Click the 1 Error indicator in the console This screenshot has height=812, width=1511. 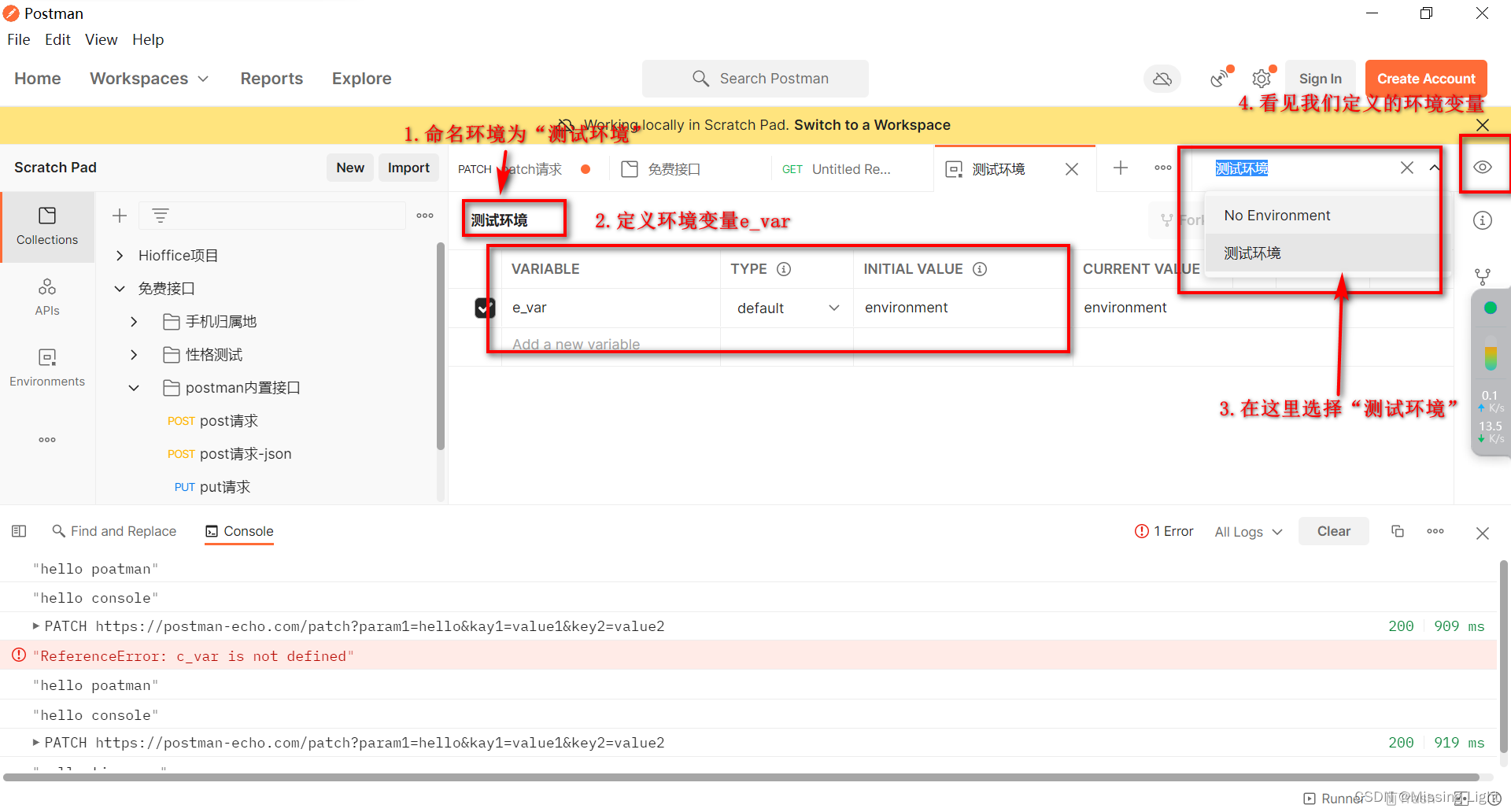tap(1164, 531)
